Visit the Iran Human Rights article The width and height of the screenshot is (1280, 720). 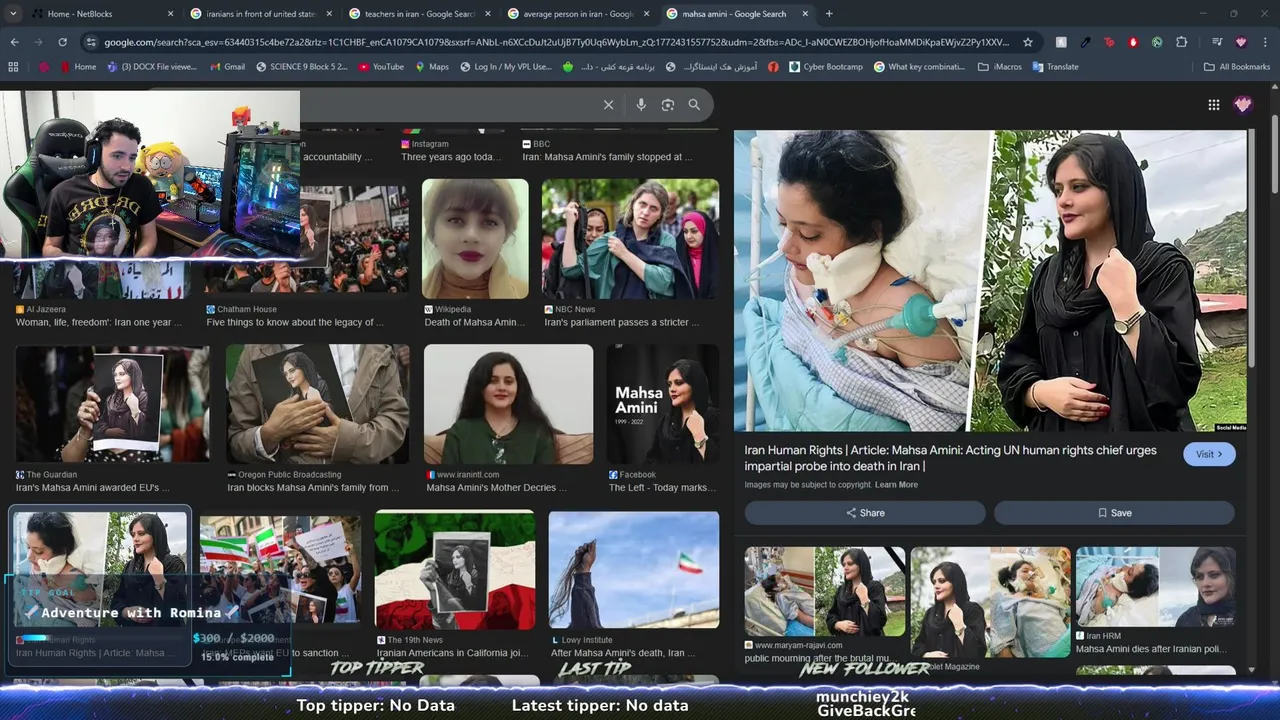click(x=1209, y=454)
